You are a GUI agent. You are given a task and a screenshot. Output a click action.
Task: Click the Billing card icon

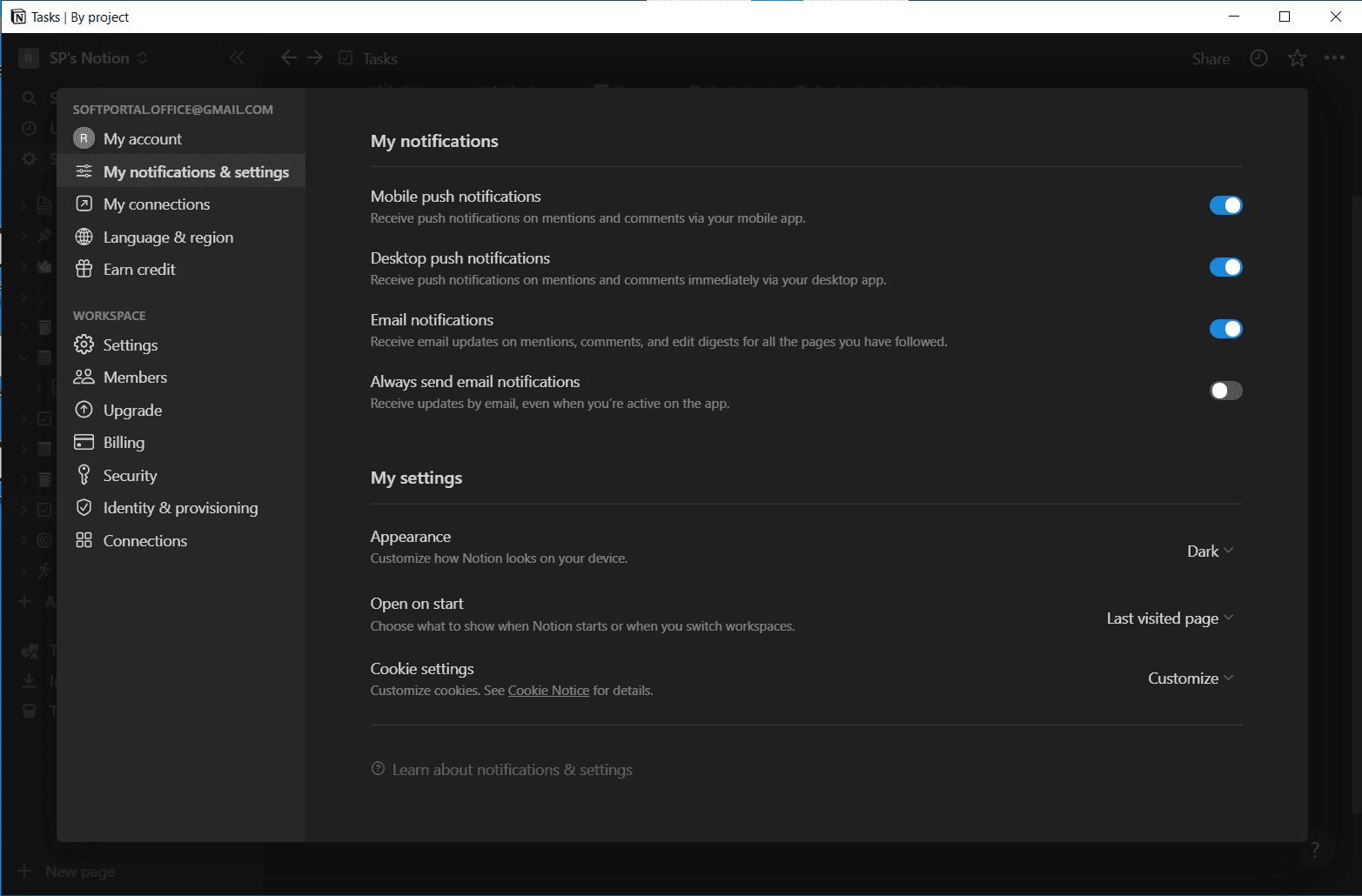(84, 443)
